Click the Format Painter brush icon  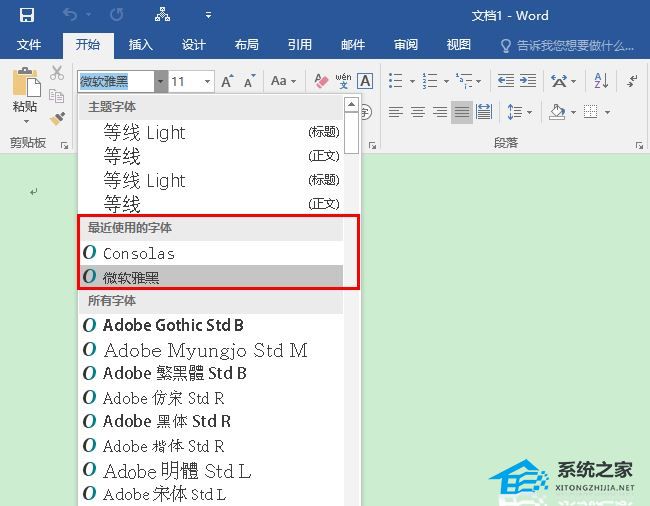(57, 119)
